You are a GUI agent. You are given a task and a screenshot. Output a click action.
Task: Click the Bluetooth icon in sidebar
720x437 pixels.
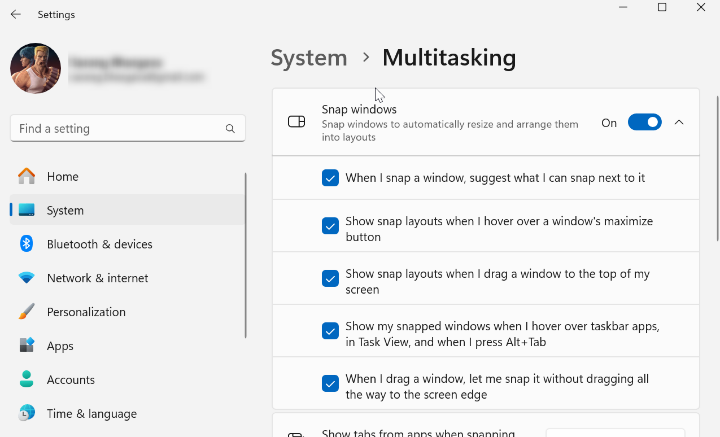click(27, 244)
